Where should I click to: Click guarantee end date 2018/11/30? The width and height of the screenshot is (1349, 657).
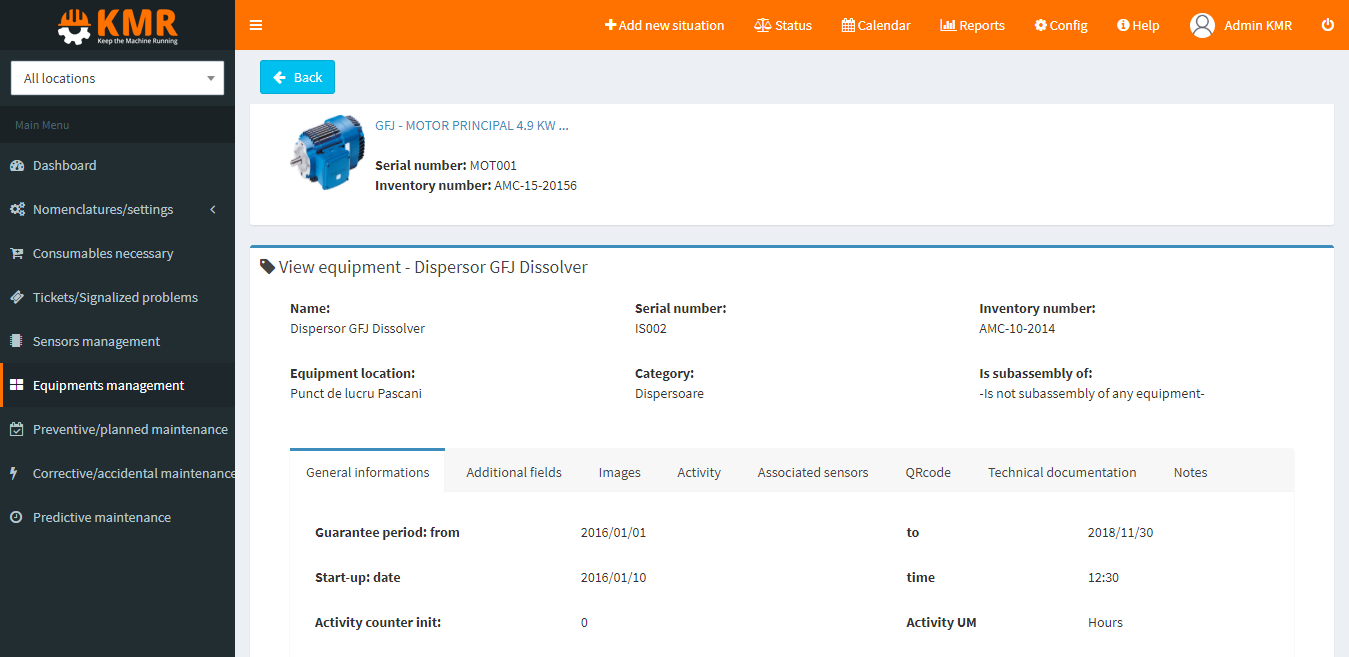(x=1120, y=532)
